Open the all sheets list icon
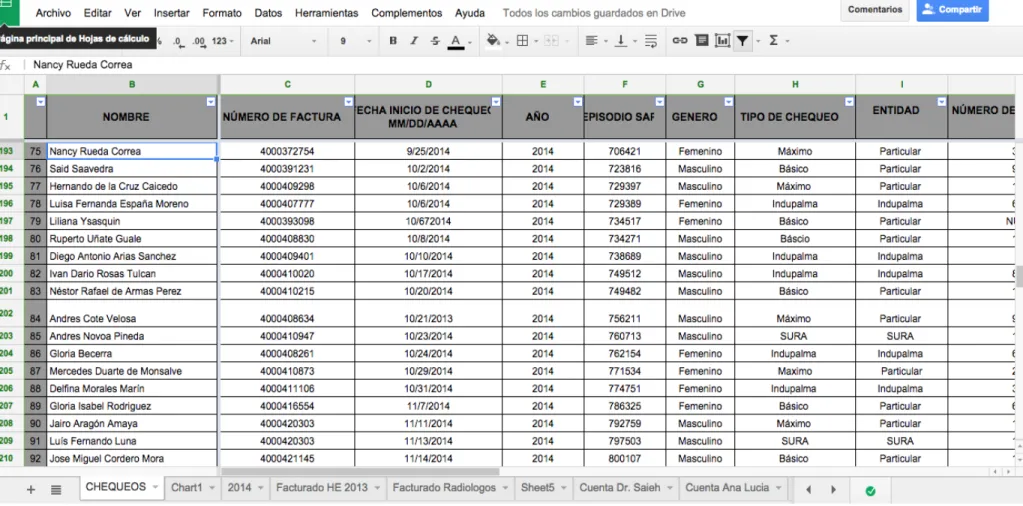Viewport: 1023px width, 506px height. [x=56, y=489]
